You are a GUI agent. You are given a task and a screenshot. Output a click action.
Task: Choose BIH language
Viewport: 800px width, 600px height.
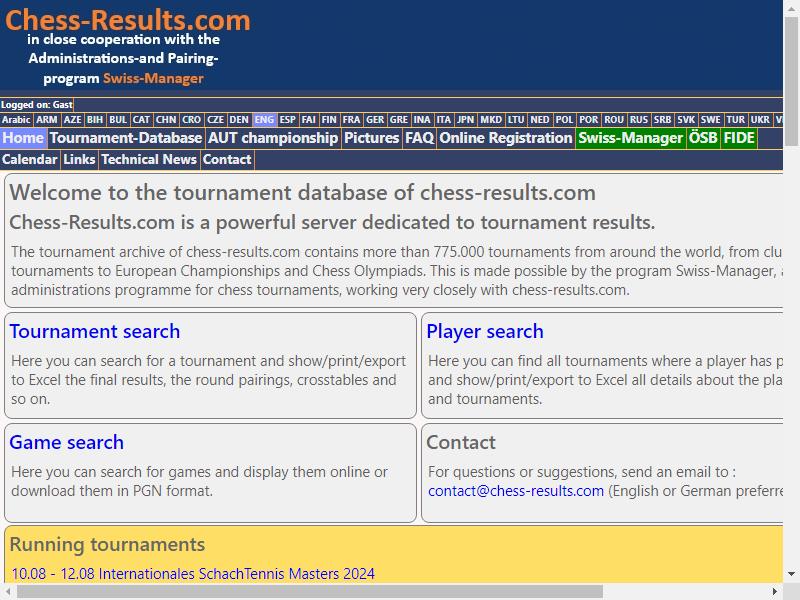95,119
